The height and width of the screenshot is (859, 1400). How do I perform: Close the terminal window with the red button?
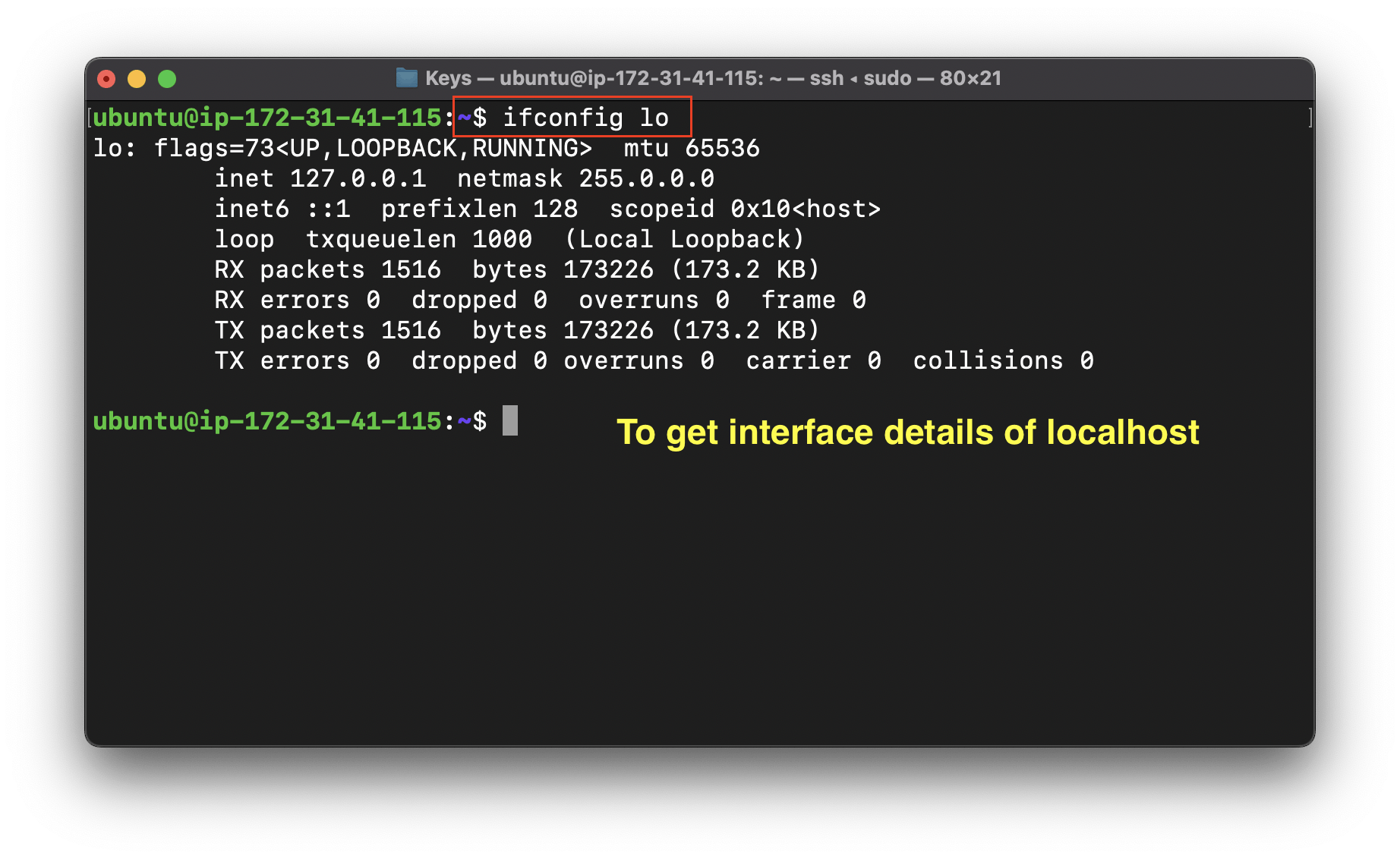pos(107,79)
